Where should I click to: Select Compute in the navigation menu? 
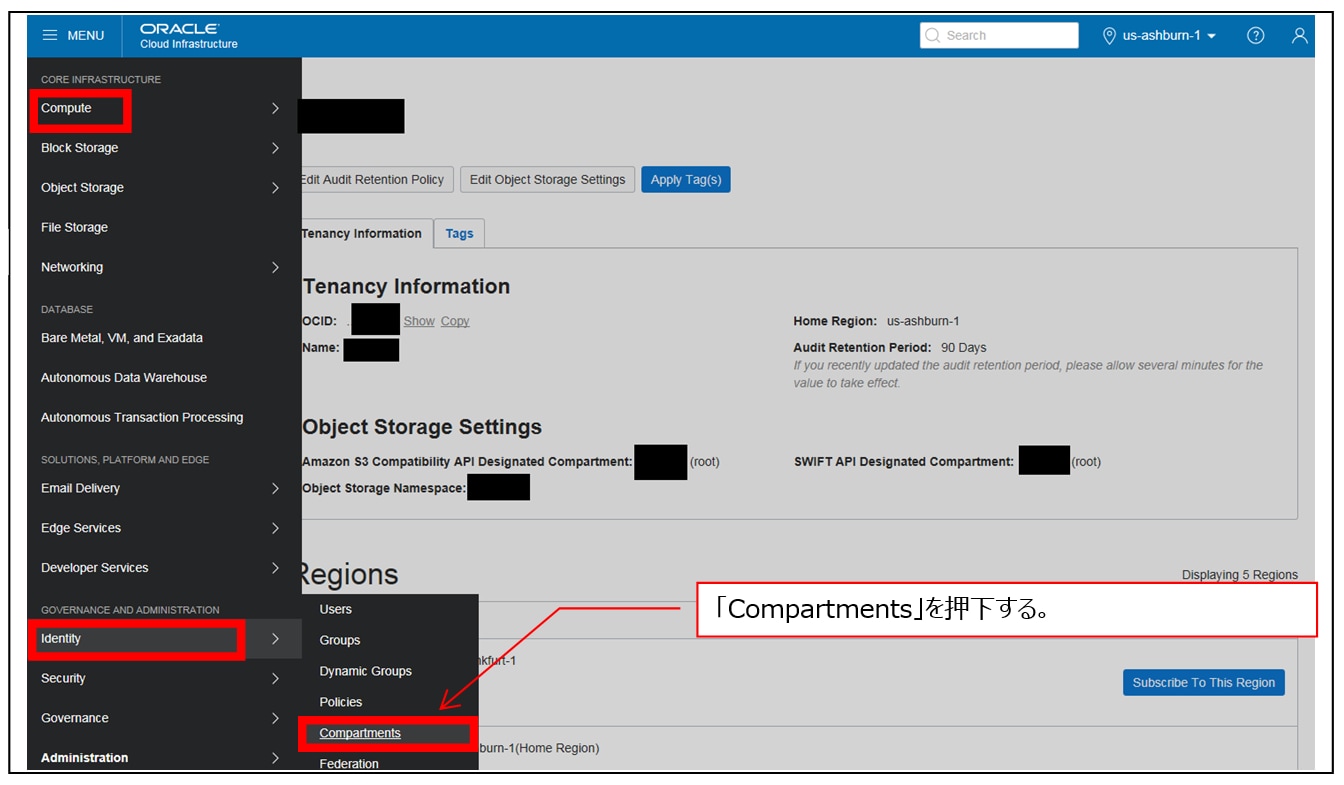[66, 108]
